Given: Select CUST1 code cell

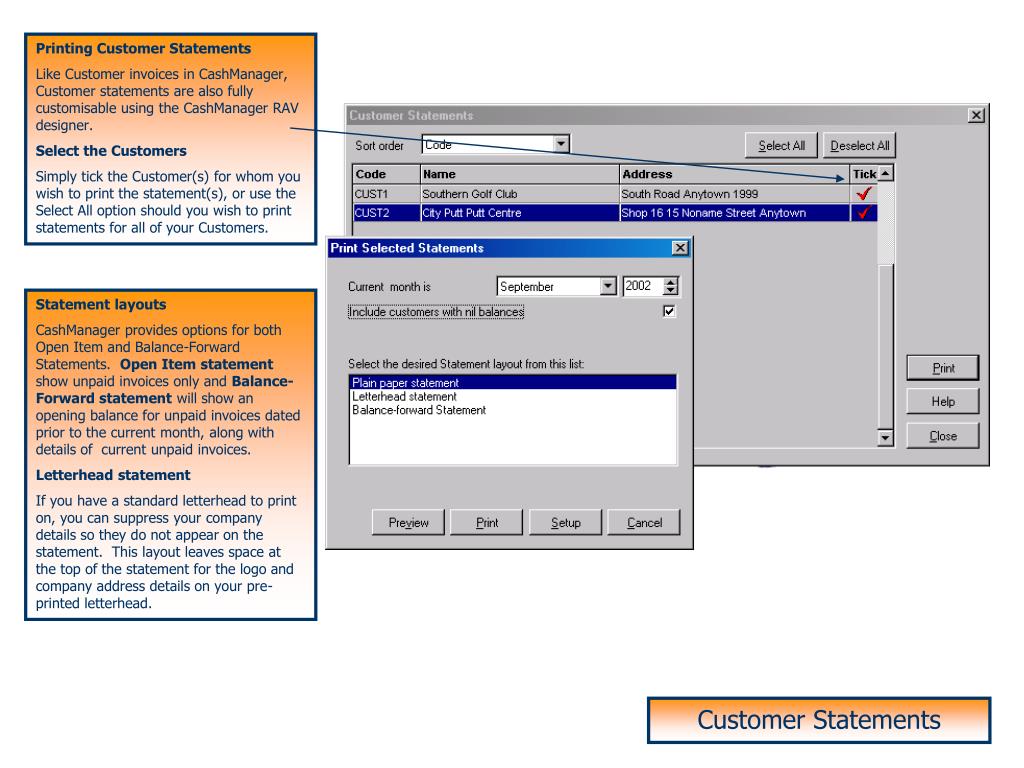Looking at the screenshot, I should pyautogui.click(x=387, y=194).
